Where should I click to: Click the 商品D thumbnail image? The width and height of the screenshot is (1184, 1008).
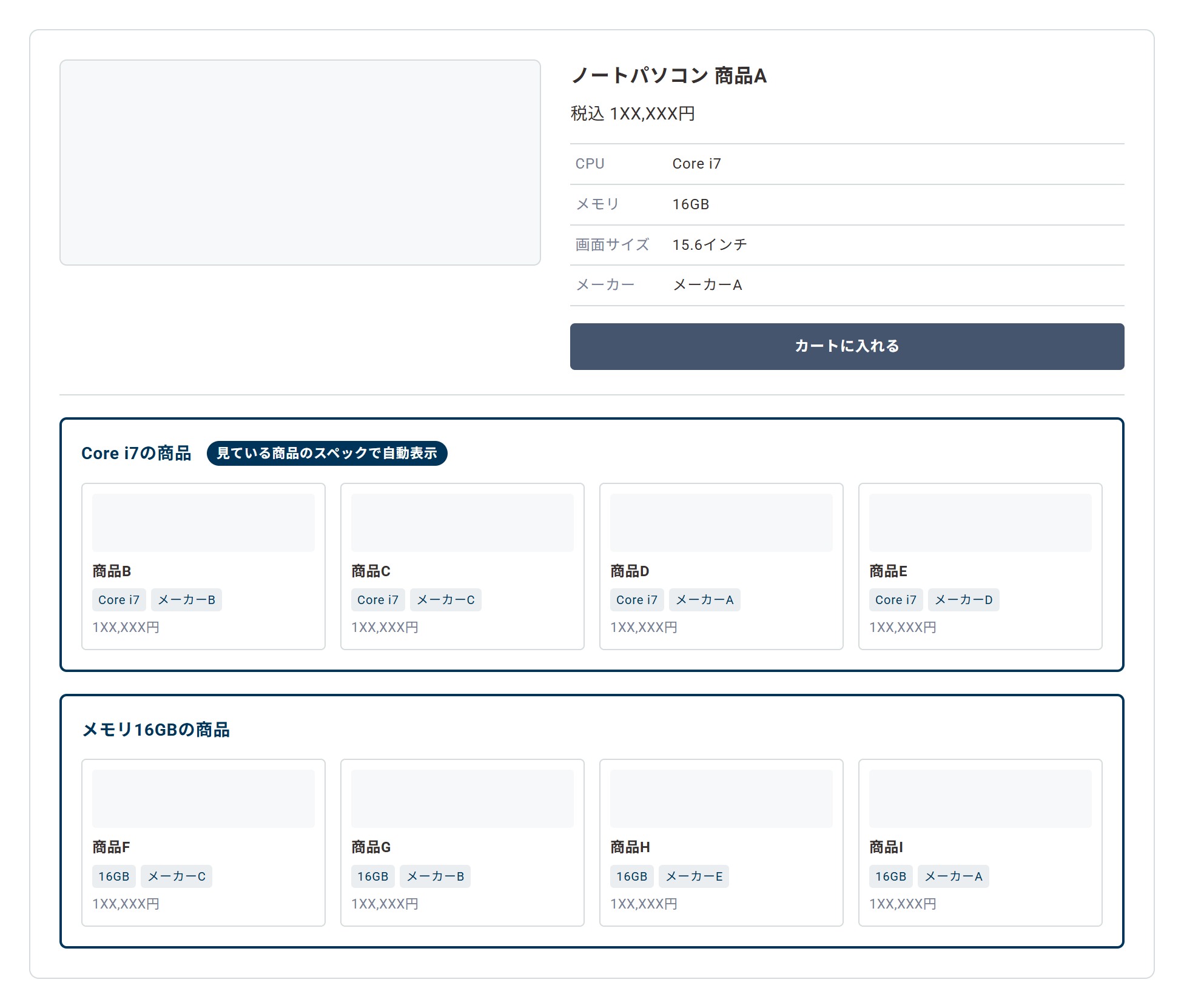[721, 523]
